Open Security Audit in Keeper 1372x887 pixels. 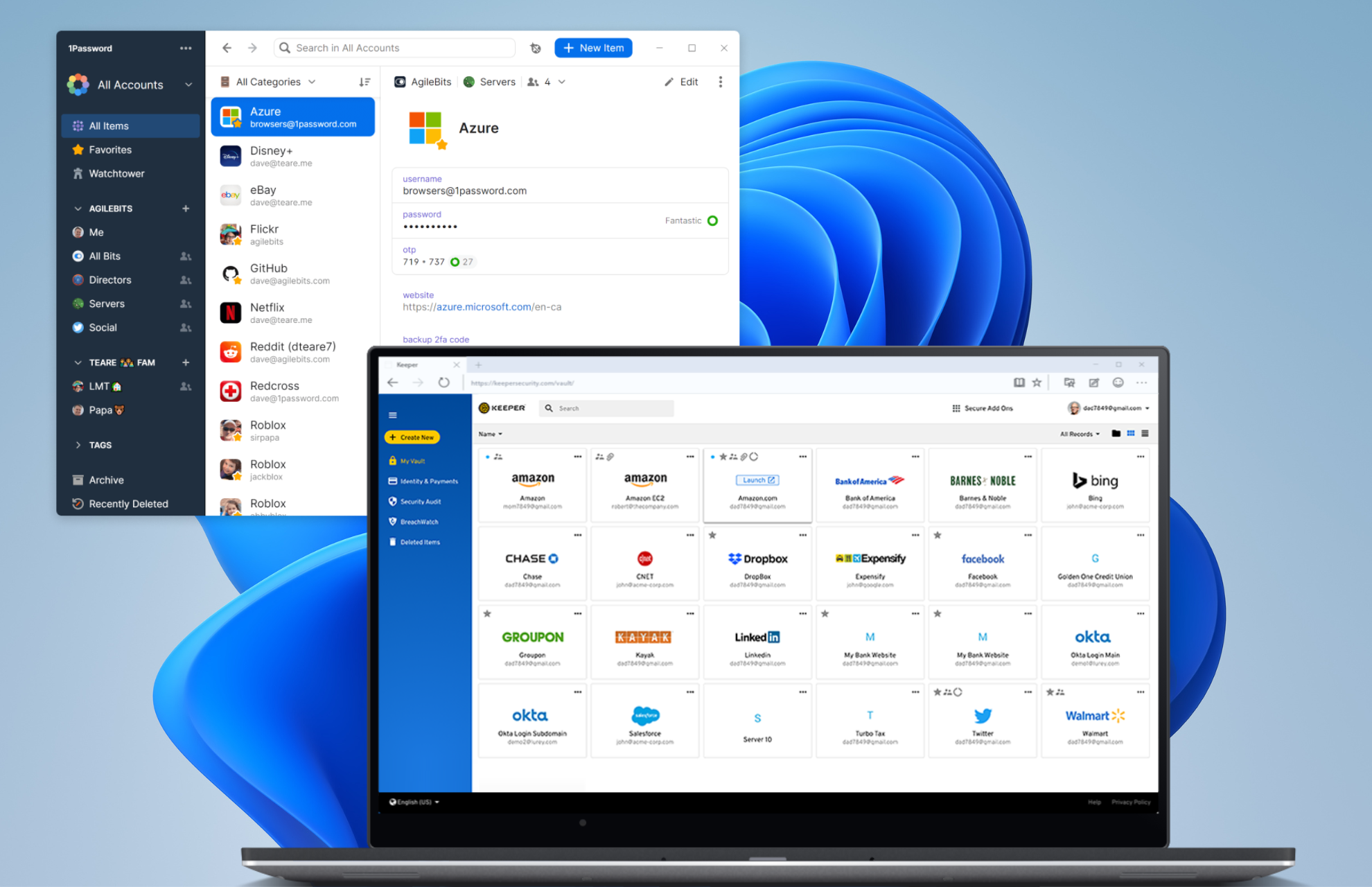[415, 501]
